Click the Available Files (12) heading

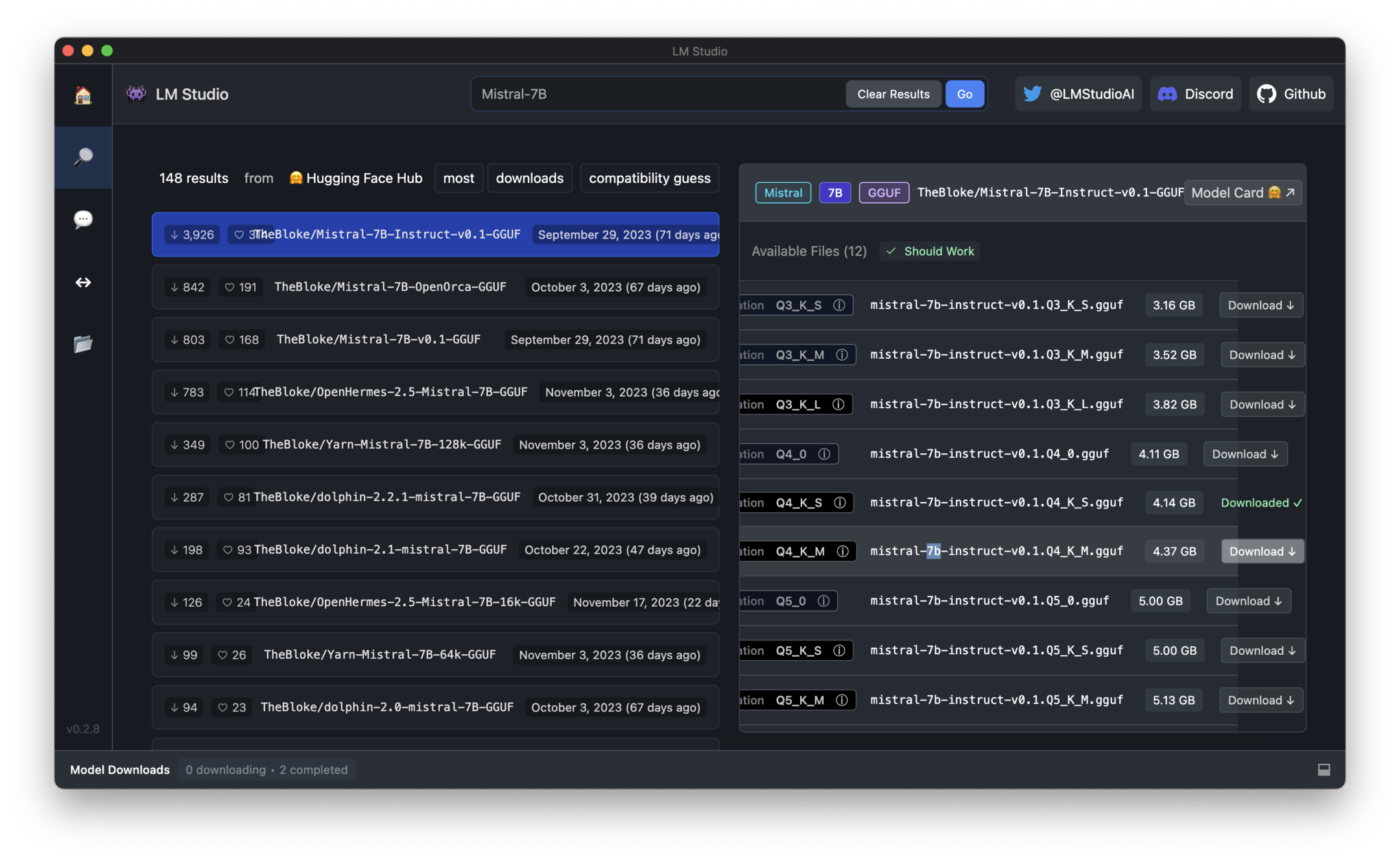[809, 251]
